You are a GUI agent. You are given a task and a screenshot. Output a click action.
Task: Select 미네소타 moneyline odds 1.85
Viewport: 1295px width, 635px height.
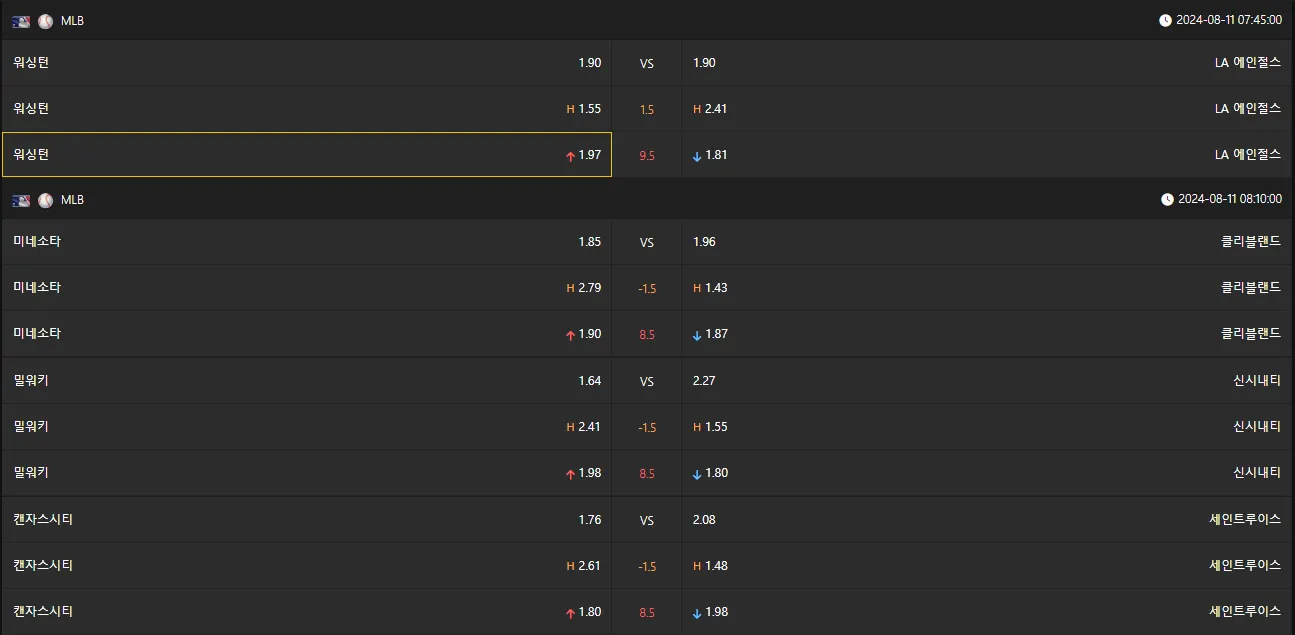pyautogui.click(x=307, y=242)
